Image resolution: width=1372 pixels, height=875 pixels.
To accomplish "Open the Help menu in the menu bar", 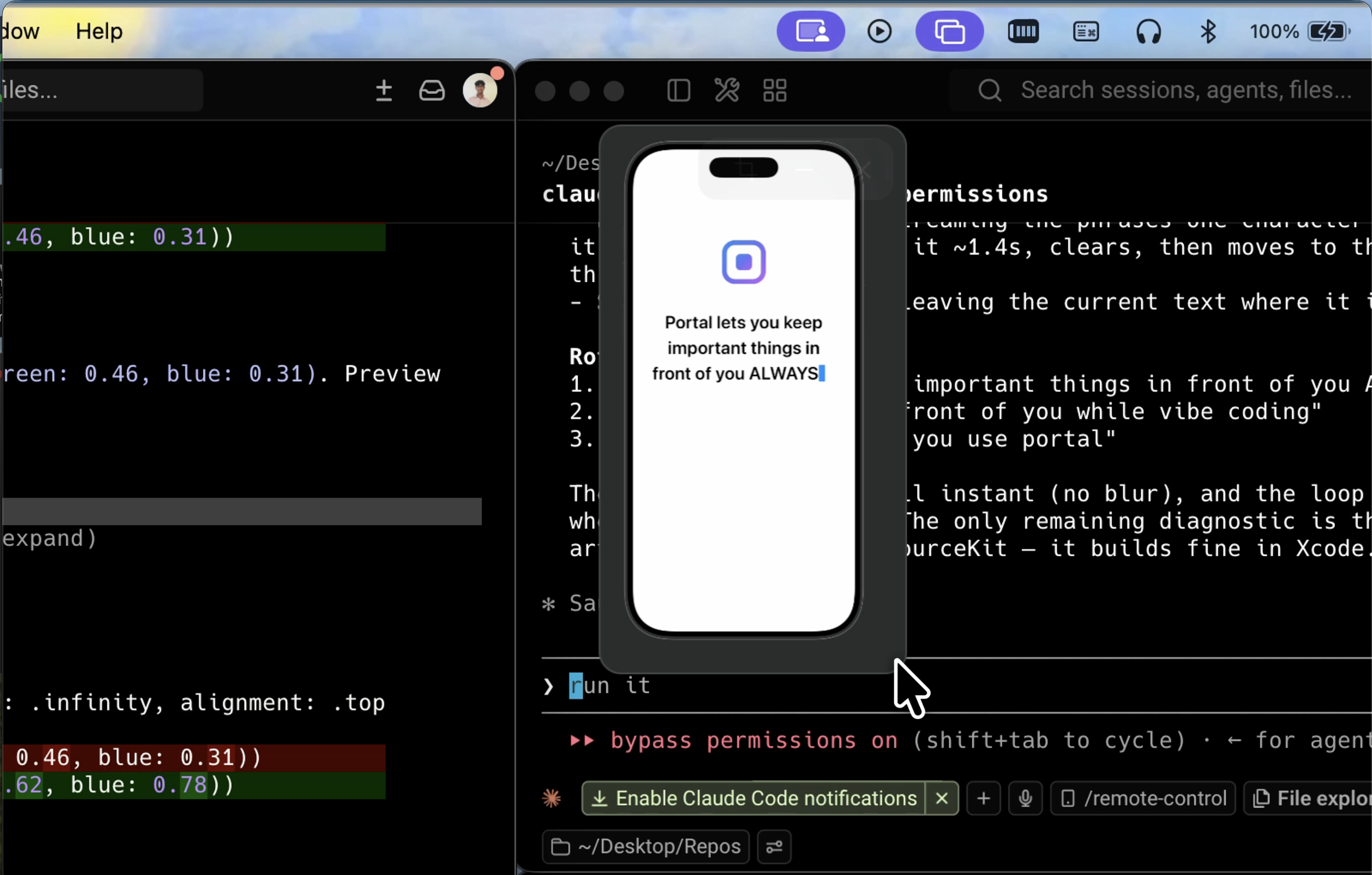I will click(99, 31).
